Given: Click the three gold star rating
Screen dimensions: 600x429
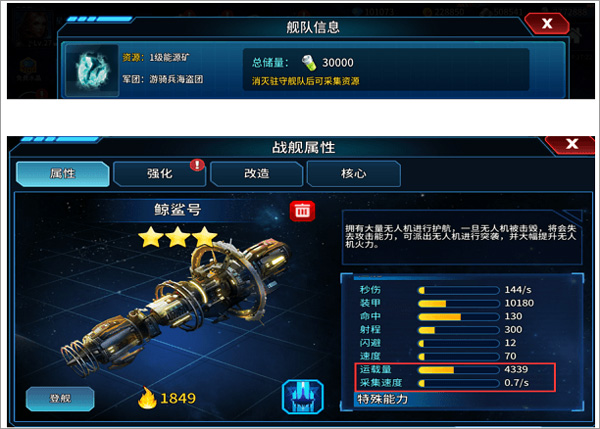Looking at the screenshot, I should click(178, 237).
